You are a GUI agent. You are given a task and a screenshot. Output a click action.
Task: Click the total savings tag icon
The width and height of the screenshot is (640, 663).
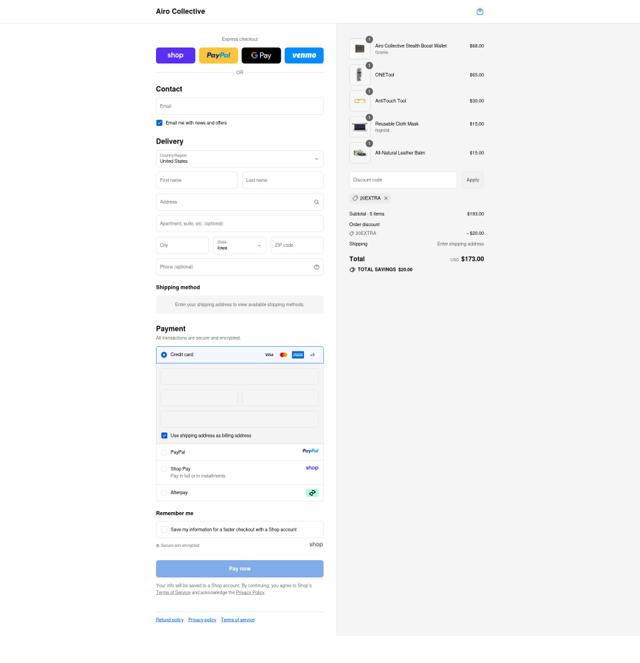pyautogui.click(x=352, y=270)
